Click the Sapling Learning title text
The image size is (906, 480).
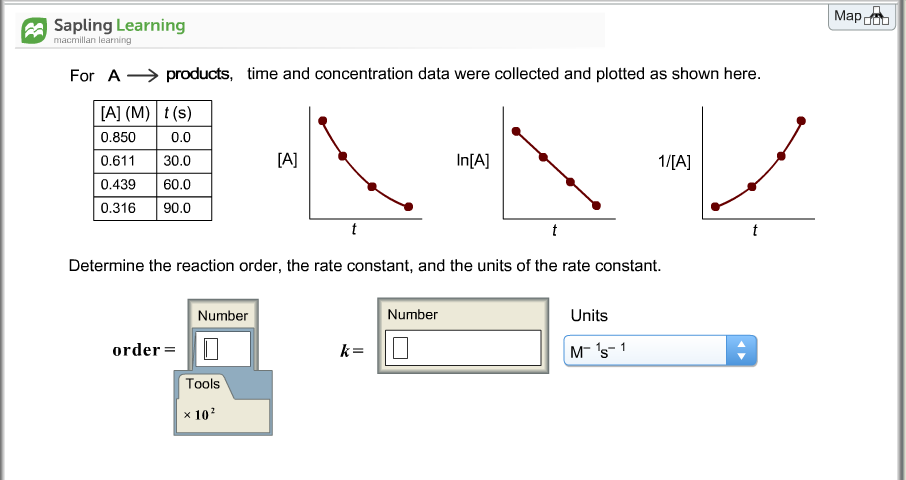(x=120, y=25)
